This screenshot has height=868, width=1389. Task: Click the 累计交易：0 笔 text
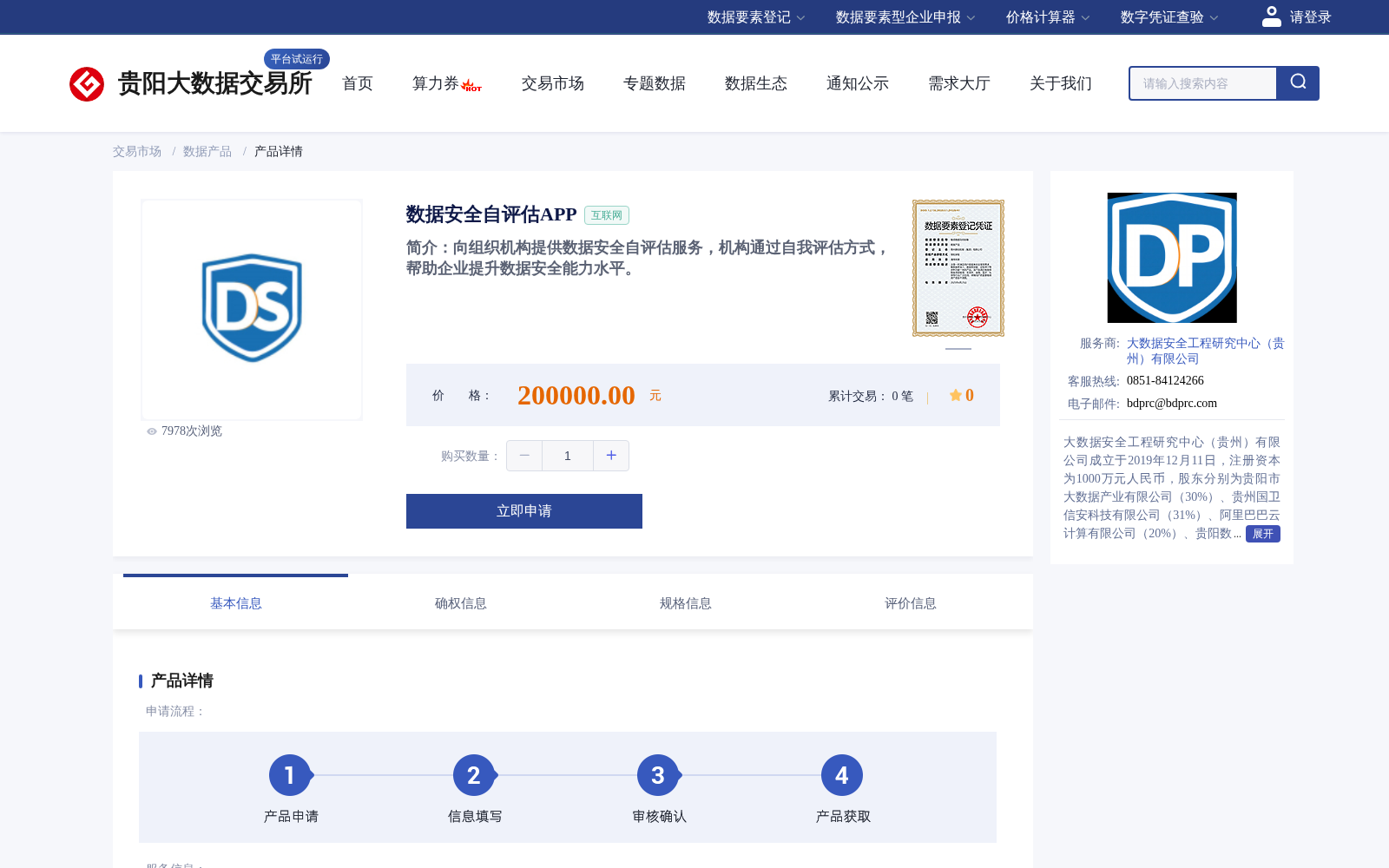pos(871,396)
